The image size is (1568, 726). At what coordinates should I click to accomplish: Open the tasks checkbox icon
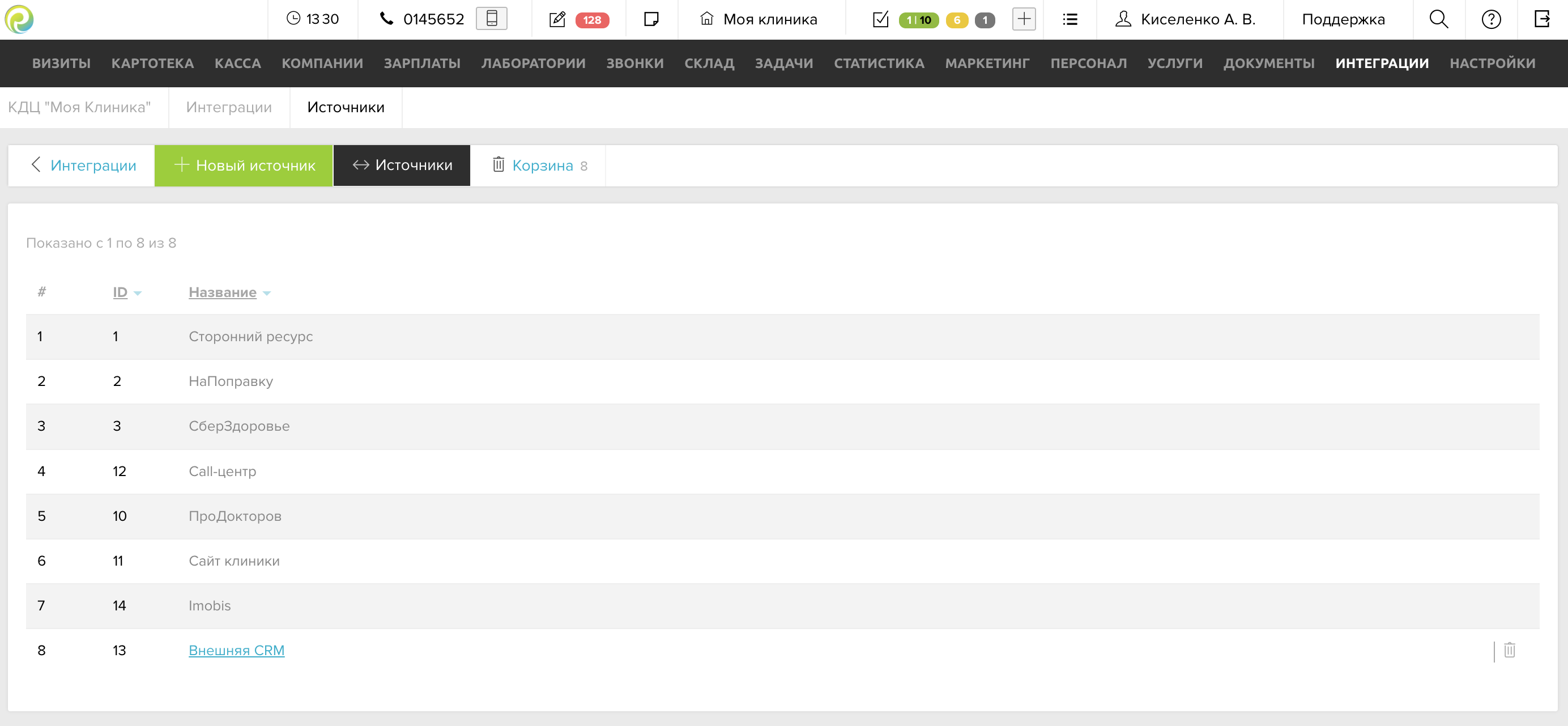880,19
